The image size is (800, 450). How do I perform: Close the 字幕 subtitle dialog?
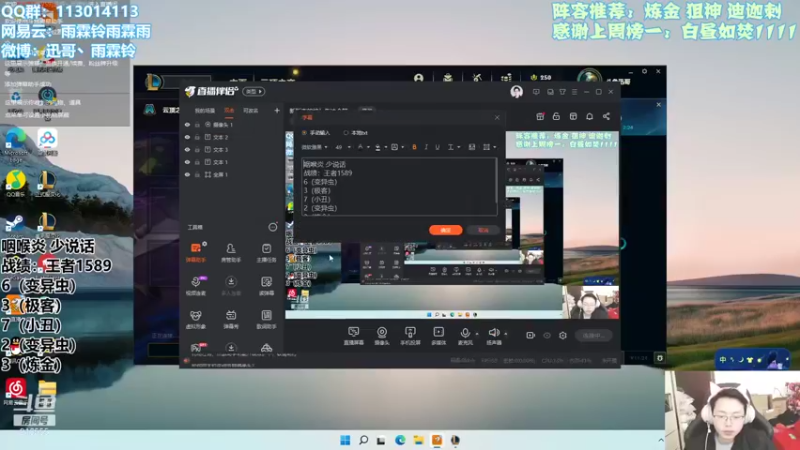(497, 117)
